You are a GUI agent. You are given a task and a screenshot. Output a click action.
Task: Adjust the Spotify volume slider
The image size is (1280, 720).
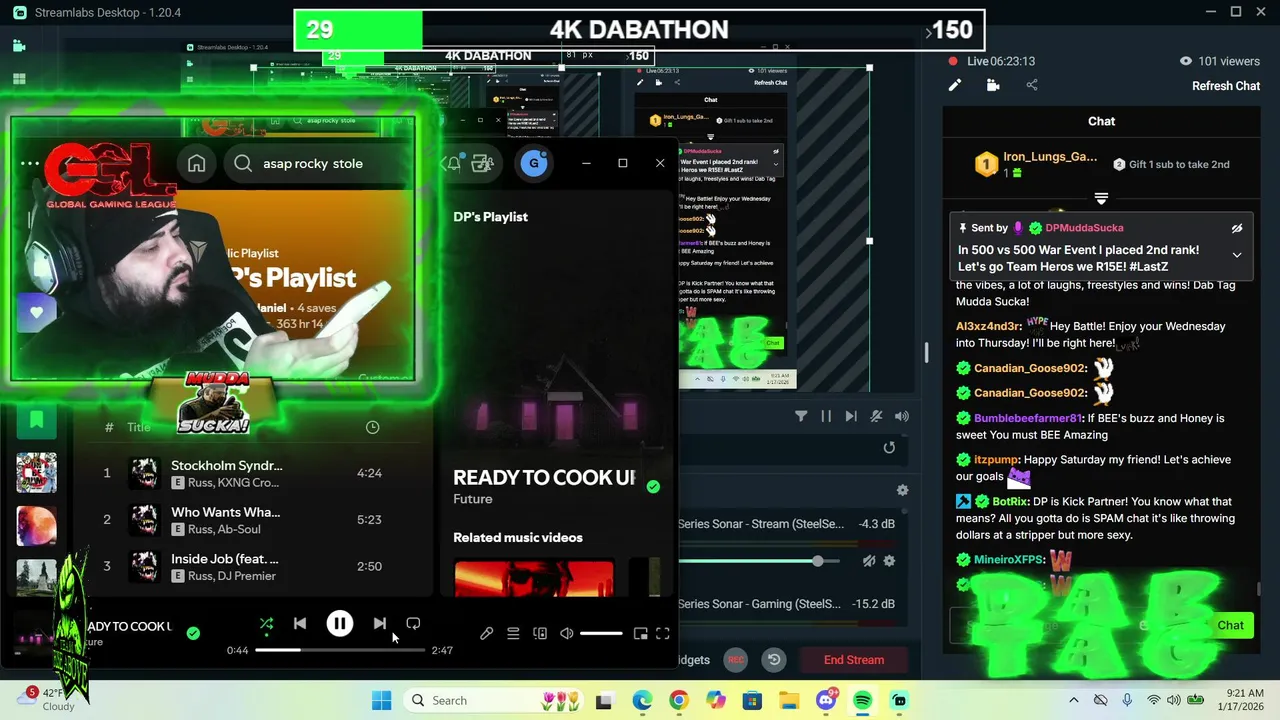click(x=601, y=633)
